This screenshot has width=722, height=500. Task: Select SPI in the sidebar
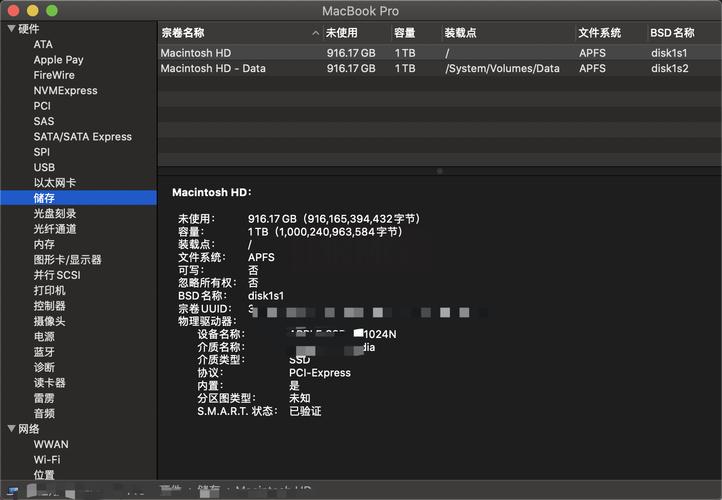[x=41, y=152]
